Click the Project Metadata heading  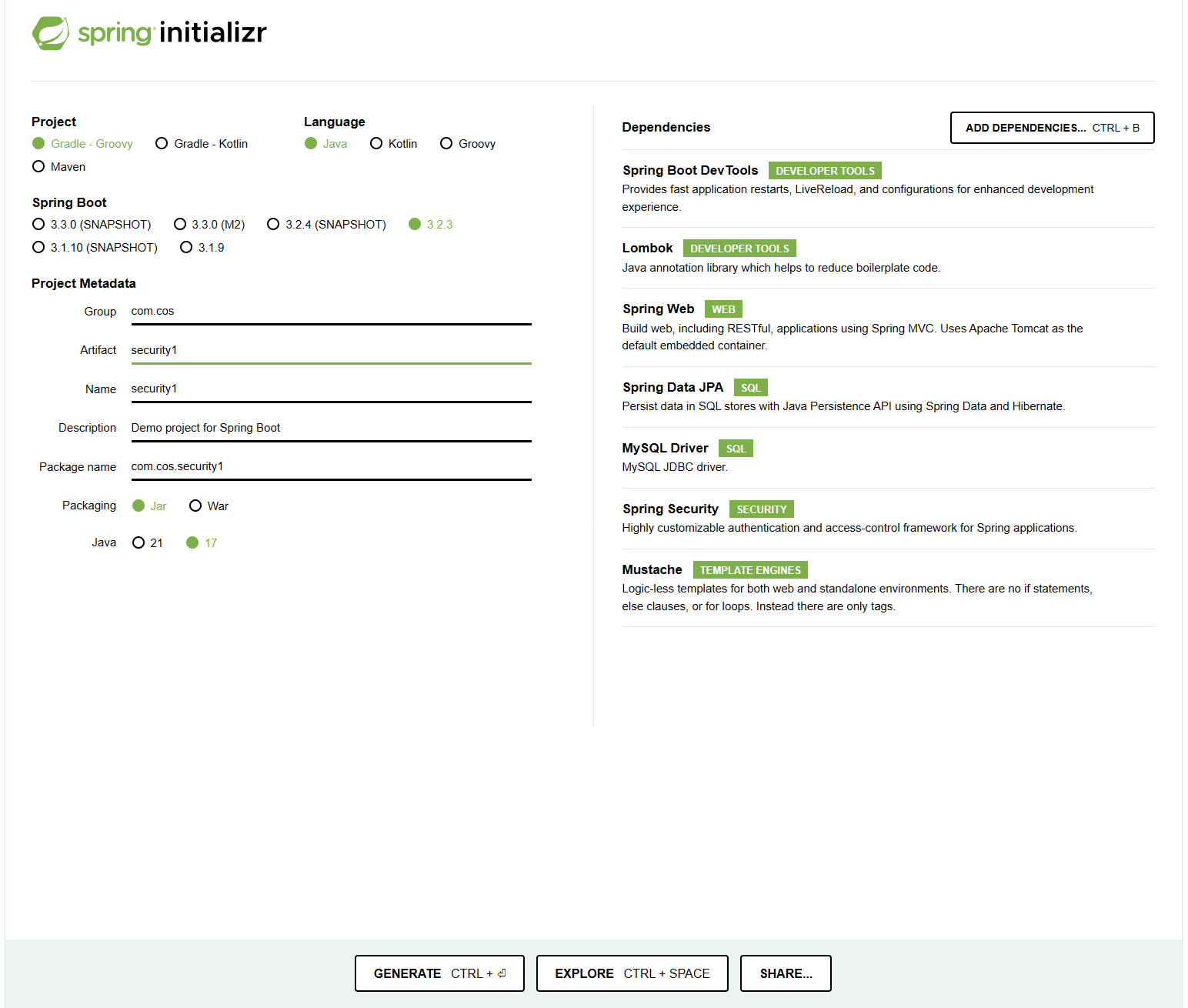(84, 283)
